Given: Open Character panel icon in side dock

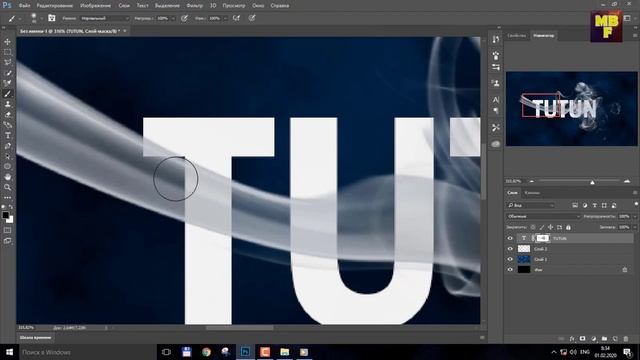Looking at the screenshot, I should tap(496, 99).
